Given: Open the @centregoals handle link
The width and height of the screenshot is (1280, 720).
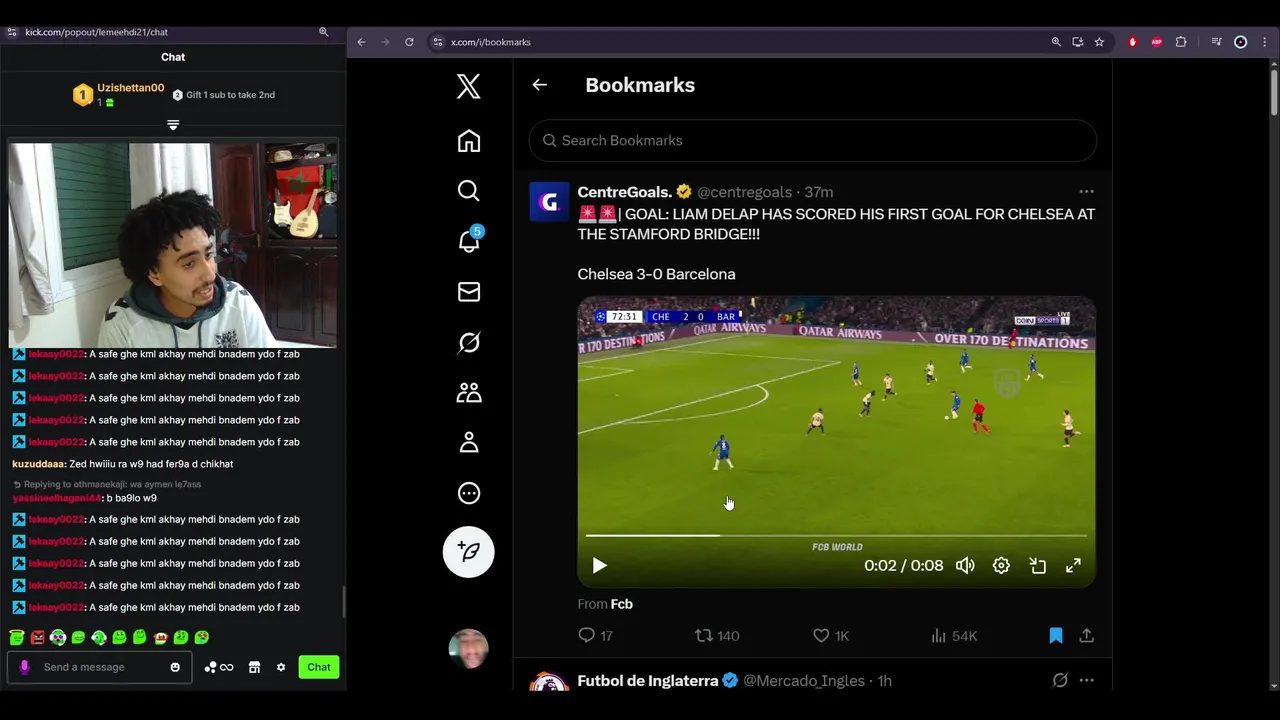Looking at the screenshot, I should pos(744,192).
